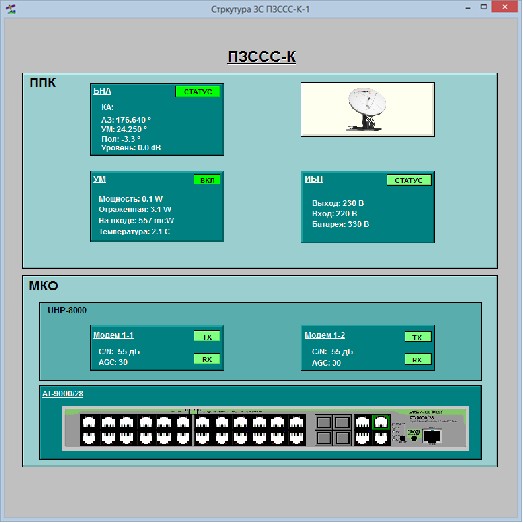
Task: Open the ИБП power supply link
Action: (x=314, y=179)
